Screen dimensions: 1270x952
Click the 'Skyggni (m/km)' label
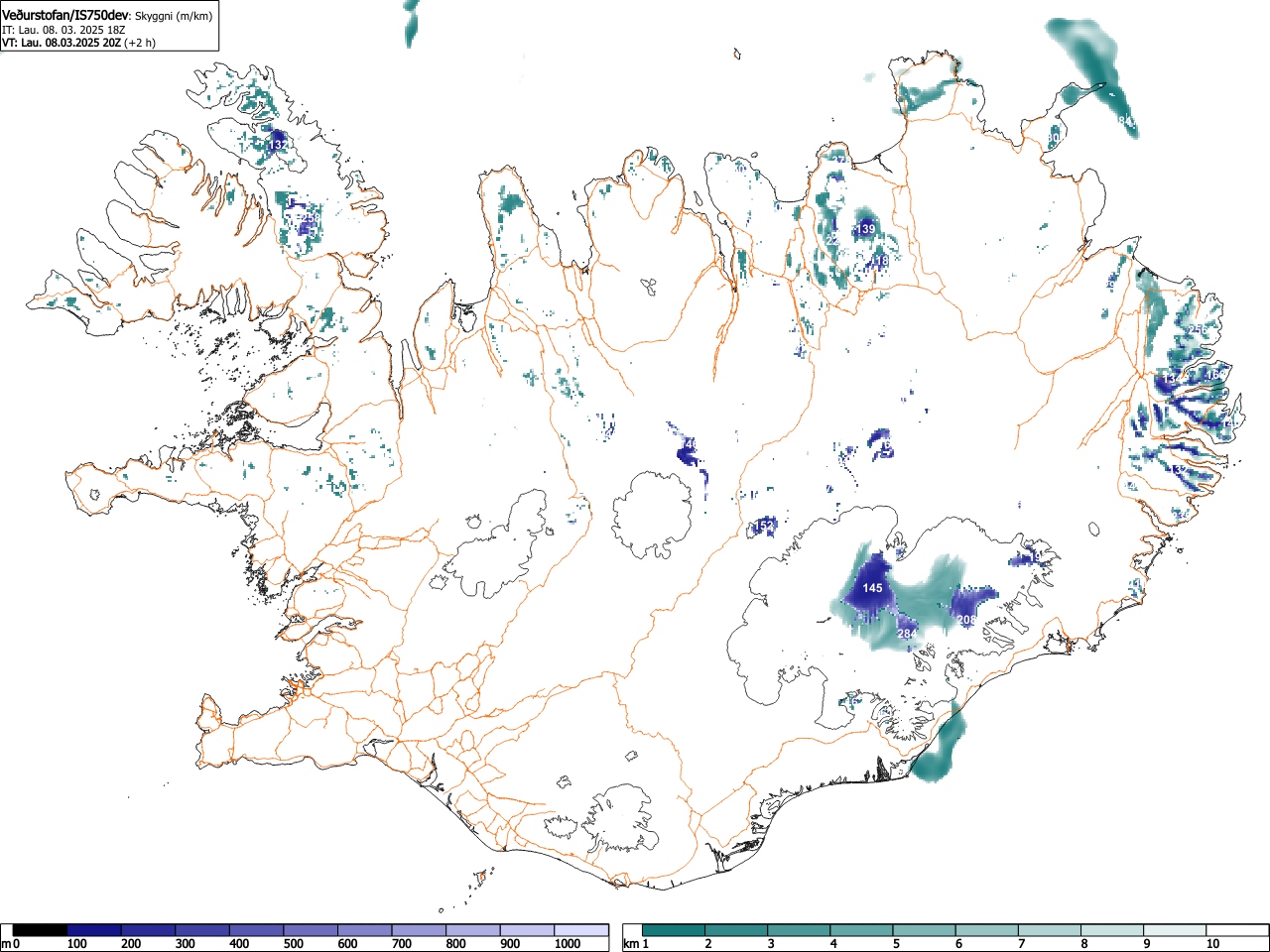pyautogui.click(x=174, y=15)
